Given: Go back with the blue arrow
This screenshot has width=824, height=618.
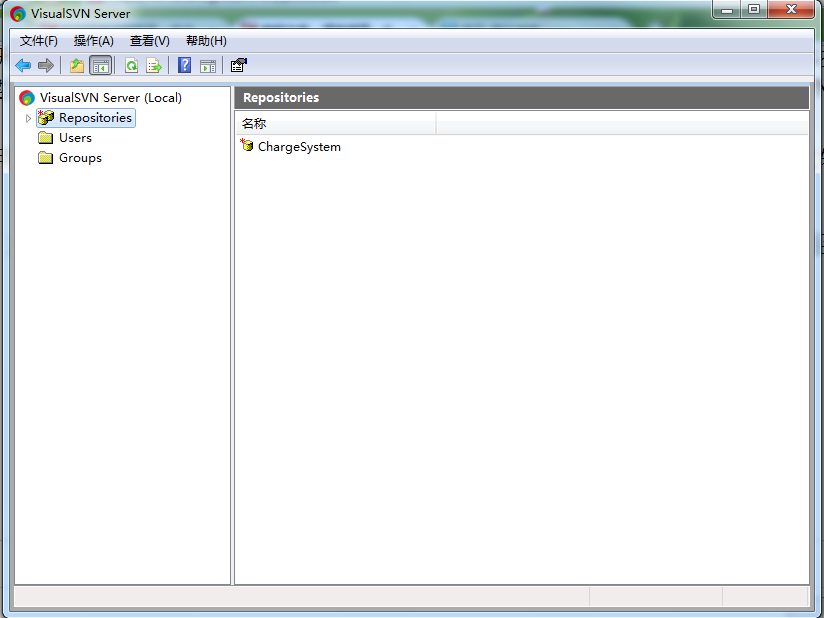Looking at the screenshot, I should (23, 66).
